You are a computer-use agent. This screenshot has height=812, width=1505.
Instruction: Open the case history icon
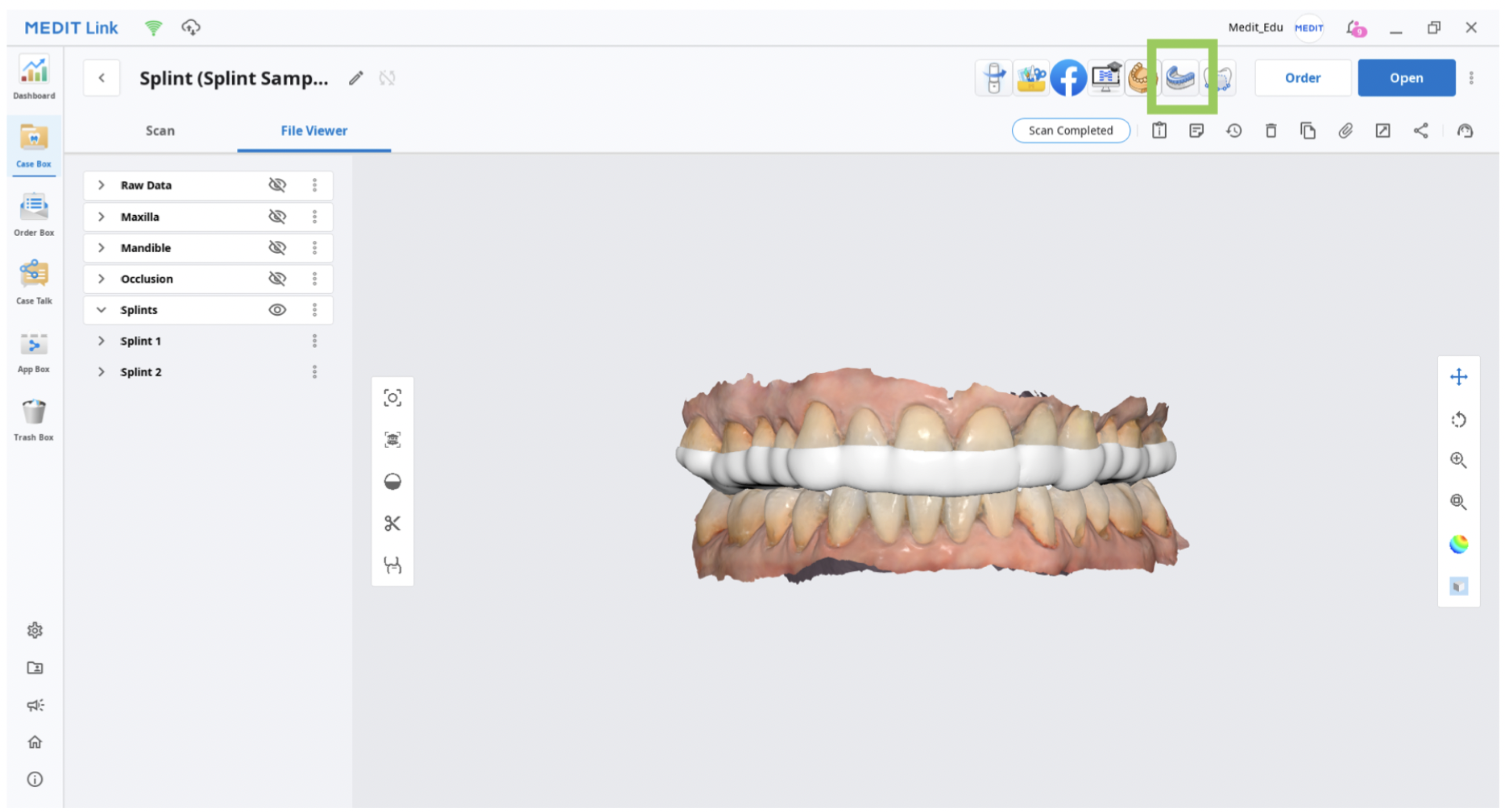coord(1233,130)
